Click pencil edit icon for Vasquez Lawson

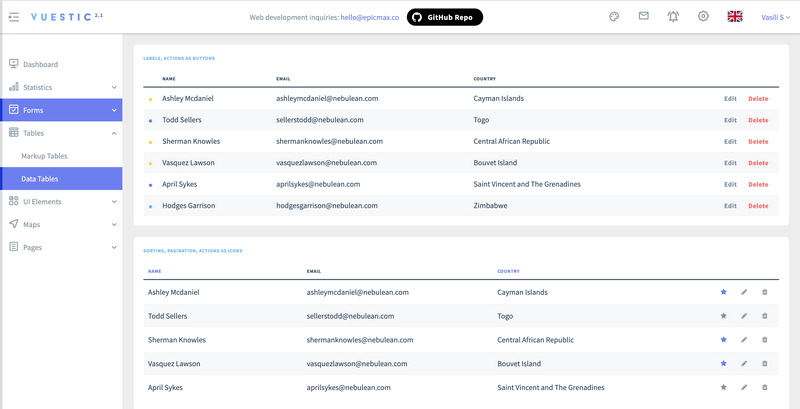(744, 364)
